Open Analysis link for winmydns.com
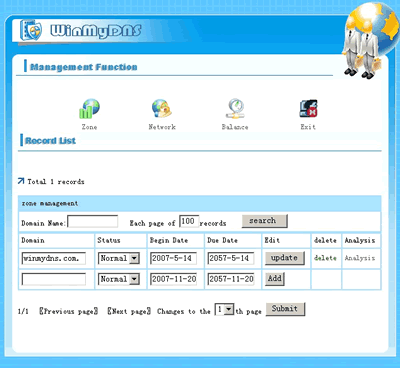Viewport: 400px width, 368px height. pos(360,258)
